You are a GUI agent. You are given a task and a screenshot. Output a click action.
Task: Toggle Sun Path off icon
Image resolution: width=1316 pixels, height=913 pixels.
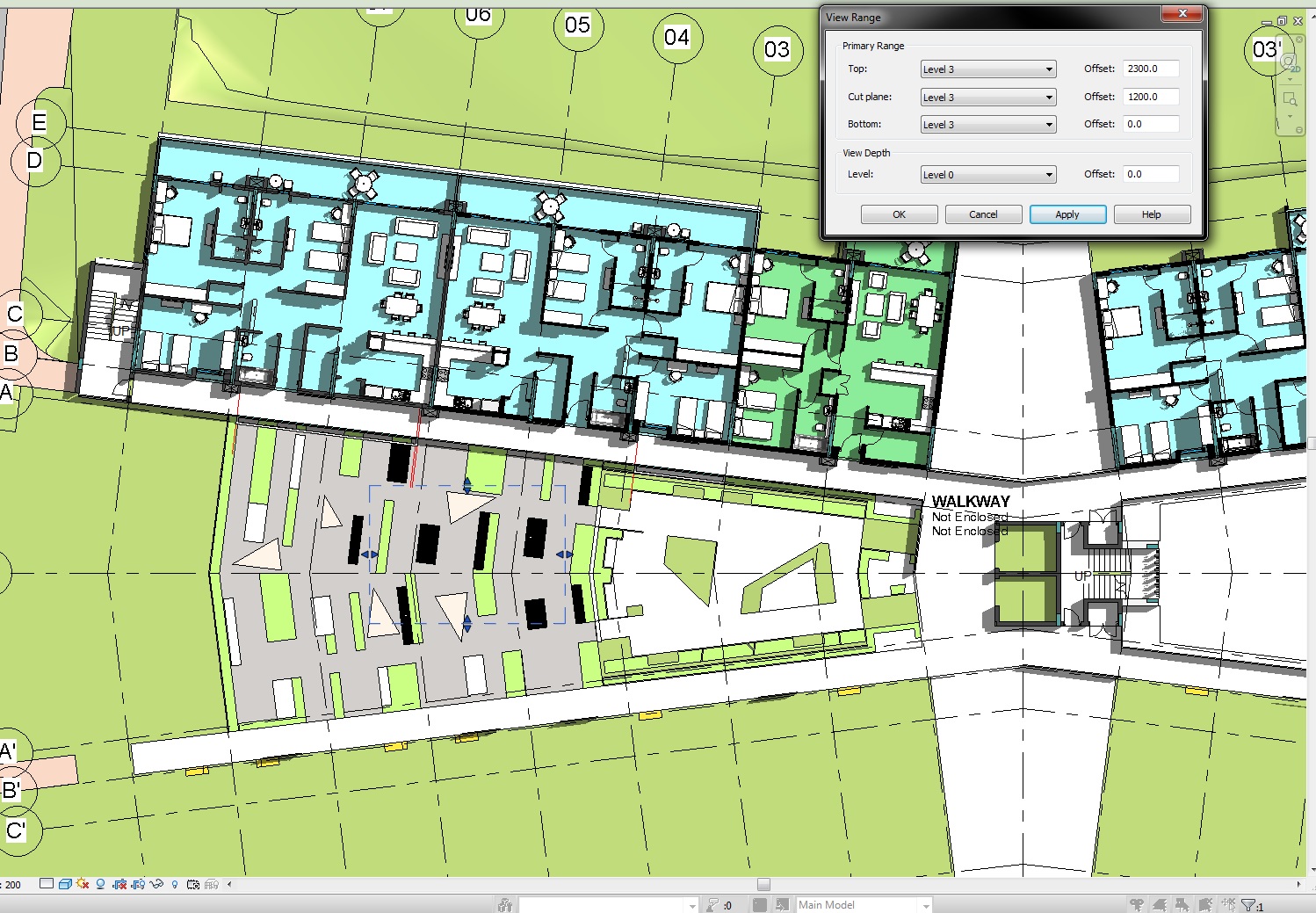pyautogui.click(x=83, y=884)
